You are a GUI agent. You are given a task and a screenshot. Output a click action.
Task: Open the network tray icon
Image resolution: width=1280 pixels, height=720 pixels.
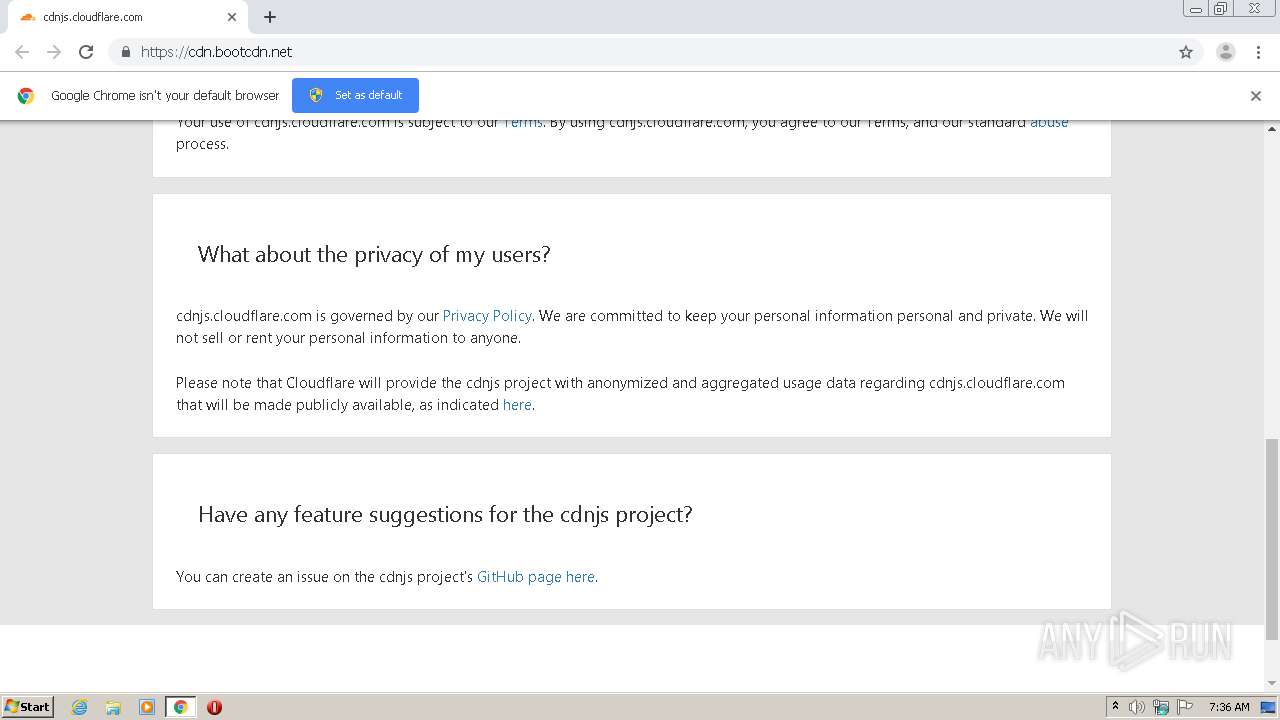pos(1161,707)
